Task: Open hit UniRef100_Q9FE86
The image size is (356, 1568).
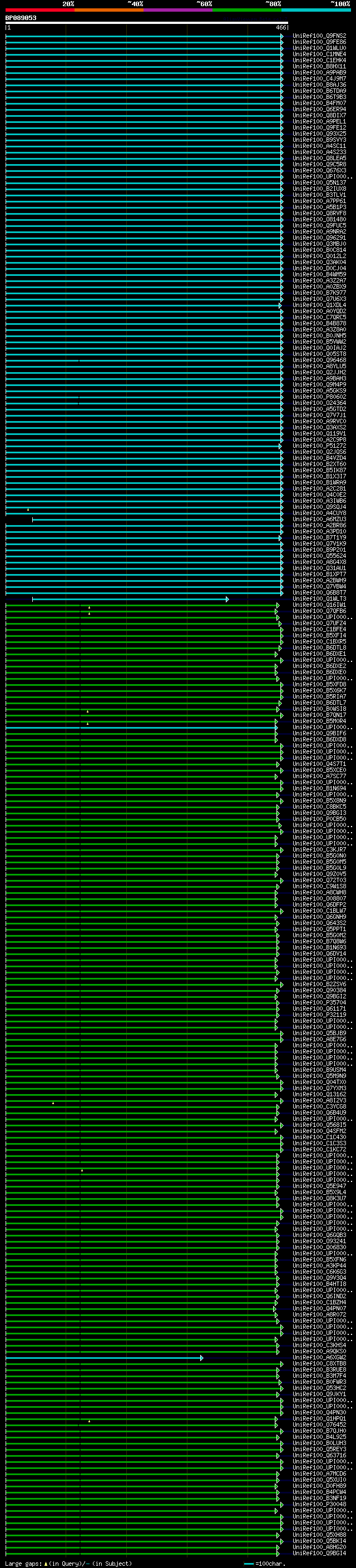Action: point(319,42)
